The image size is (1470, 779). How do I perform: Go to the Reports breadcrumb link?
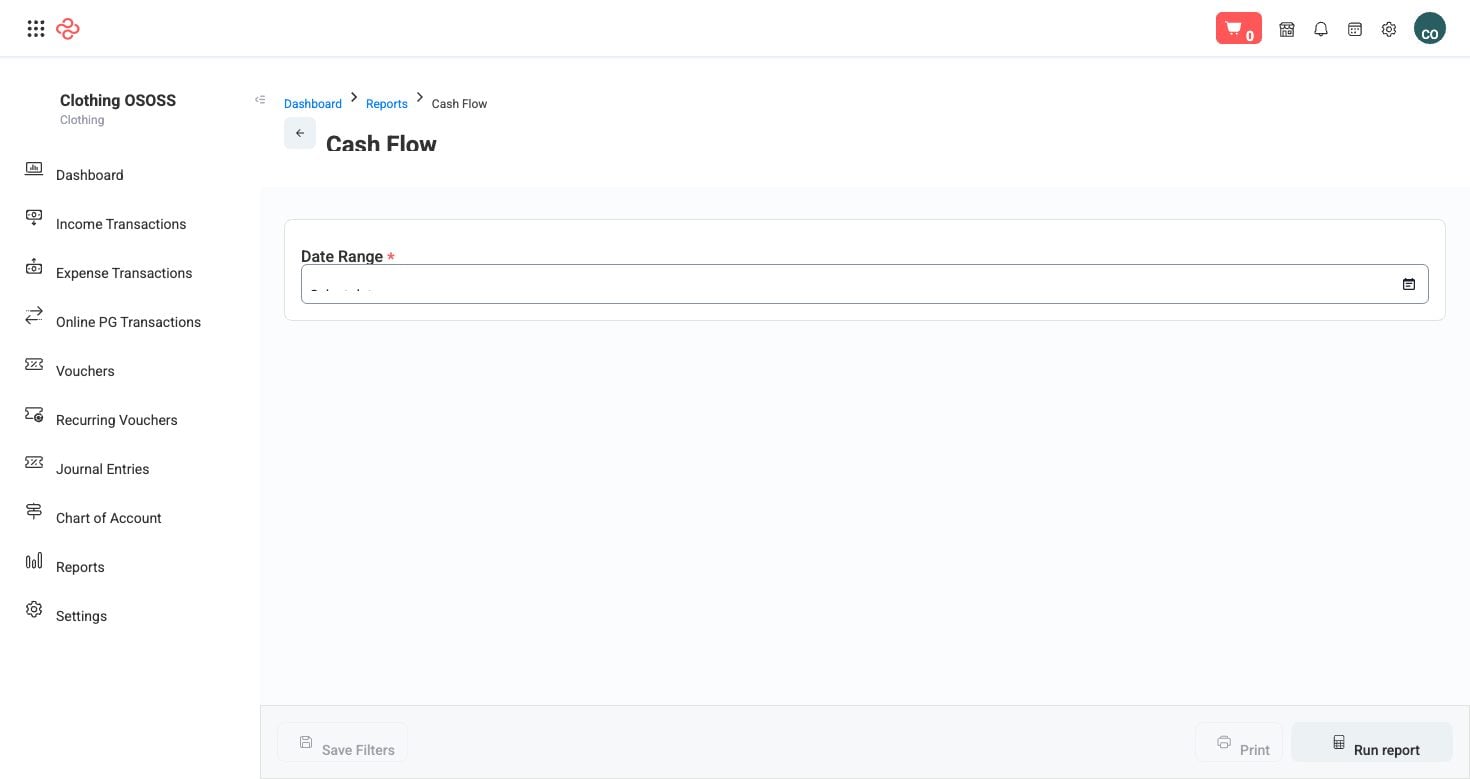pyautogui.click(x=387, y=104)
